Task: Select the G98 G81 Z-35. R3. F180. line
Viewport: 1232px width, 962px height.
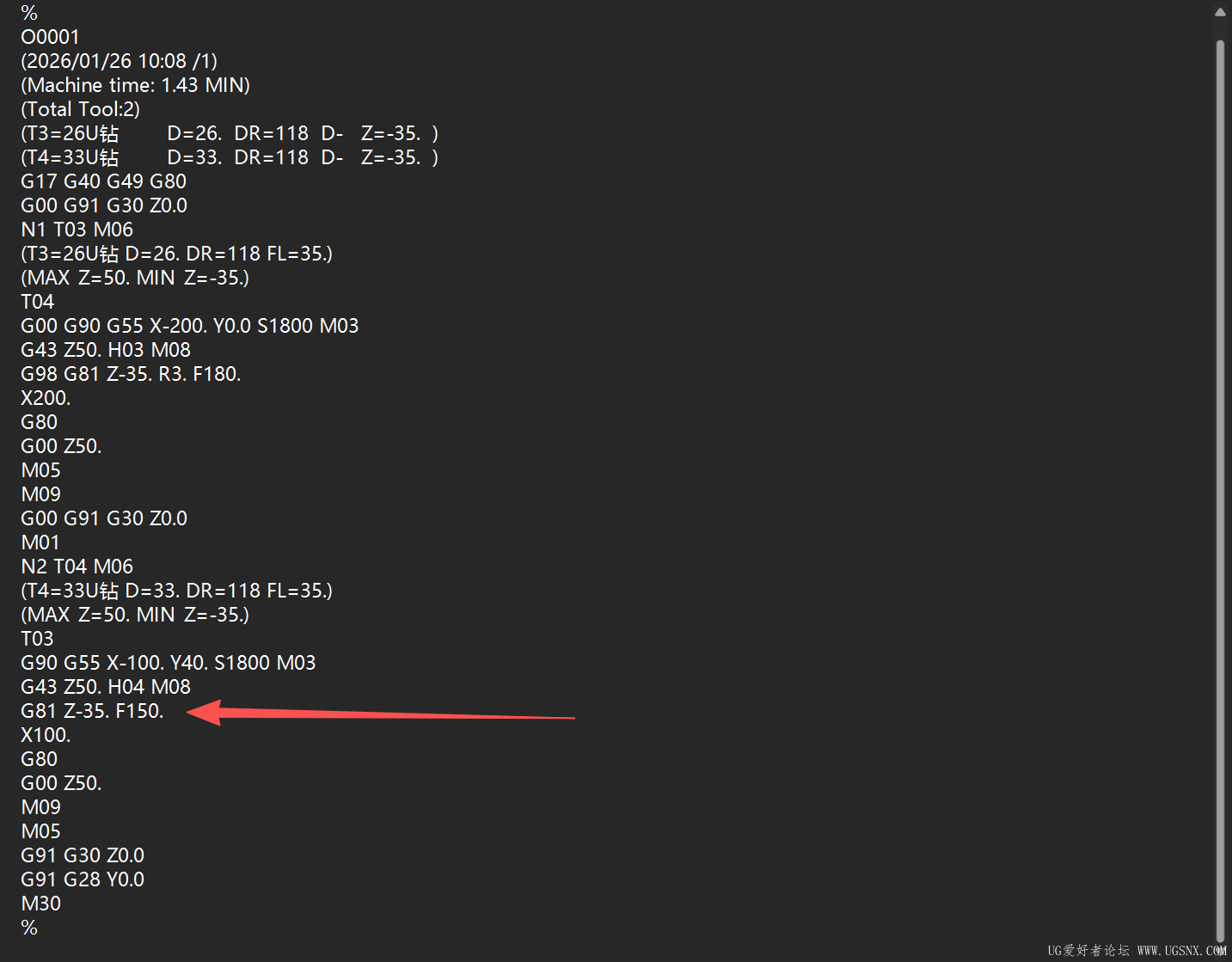Action: tap(131, 374)
